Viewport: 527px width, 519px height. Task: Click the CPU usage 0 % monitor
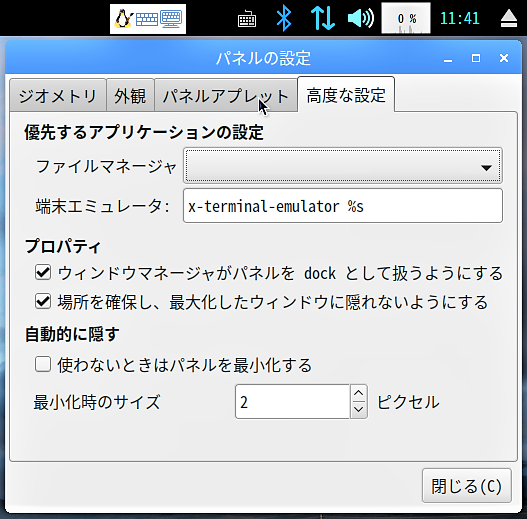[406, 18]
